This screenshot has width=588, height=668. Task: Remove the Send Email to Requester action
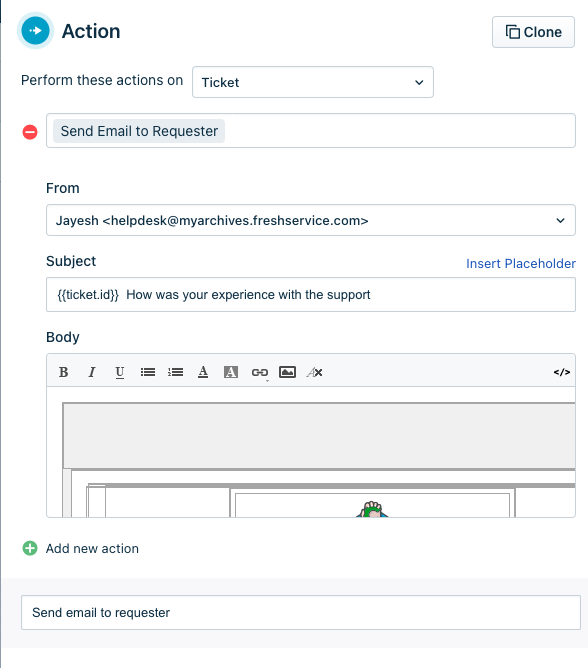(30, 132)
